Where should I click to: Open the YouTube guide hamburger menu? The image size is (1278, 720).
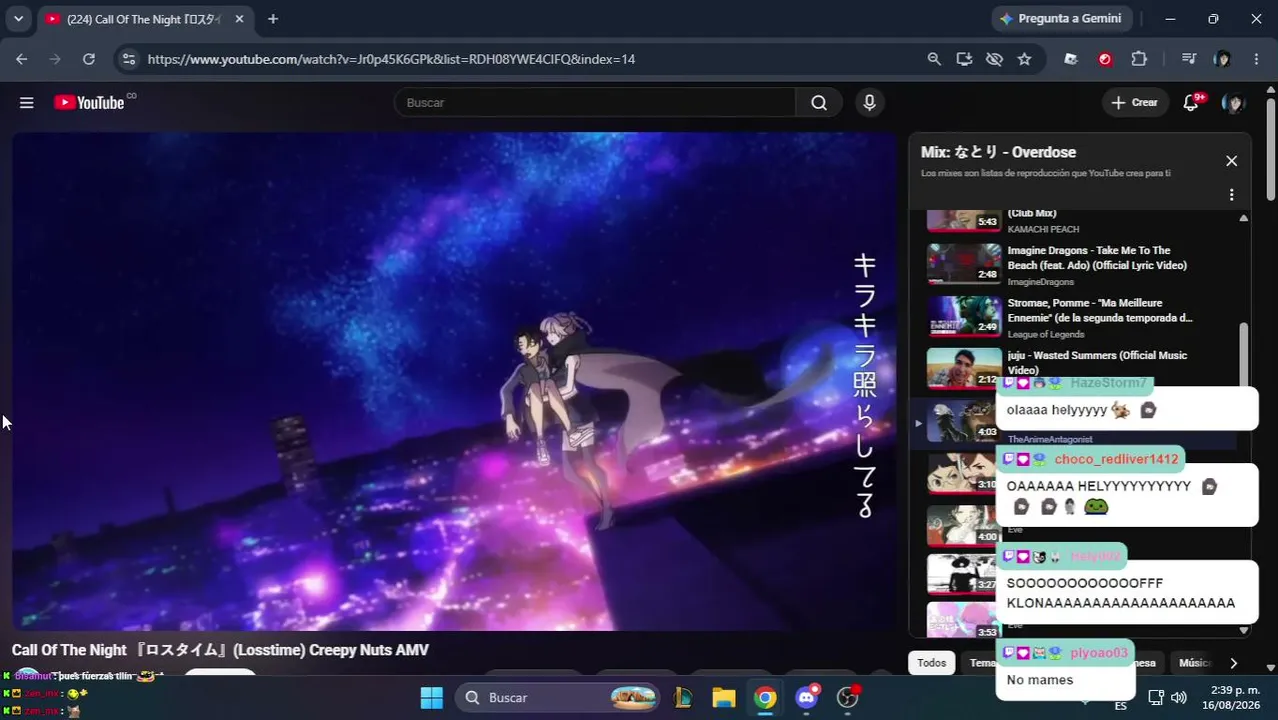tap(27, 103)
